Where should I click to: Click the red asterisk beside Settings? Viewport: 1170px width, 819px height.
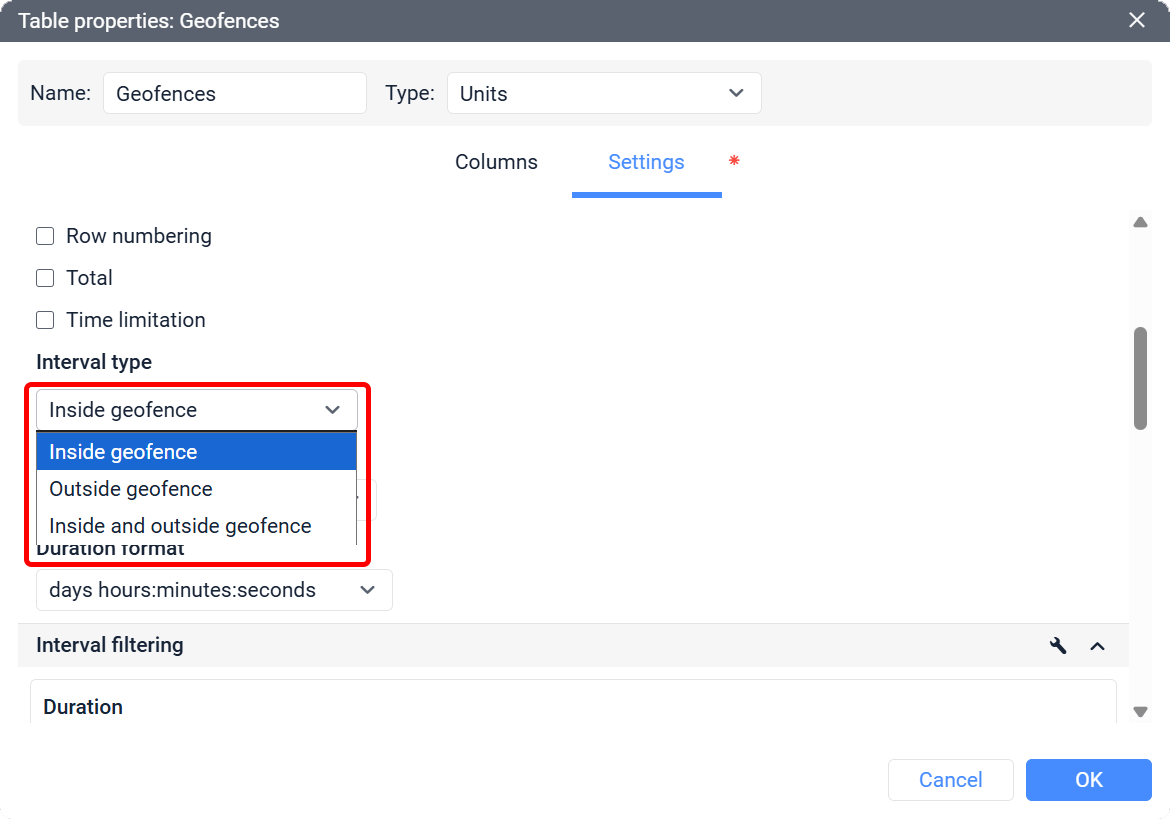click(734, 160)
